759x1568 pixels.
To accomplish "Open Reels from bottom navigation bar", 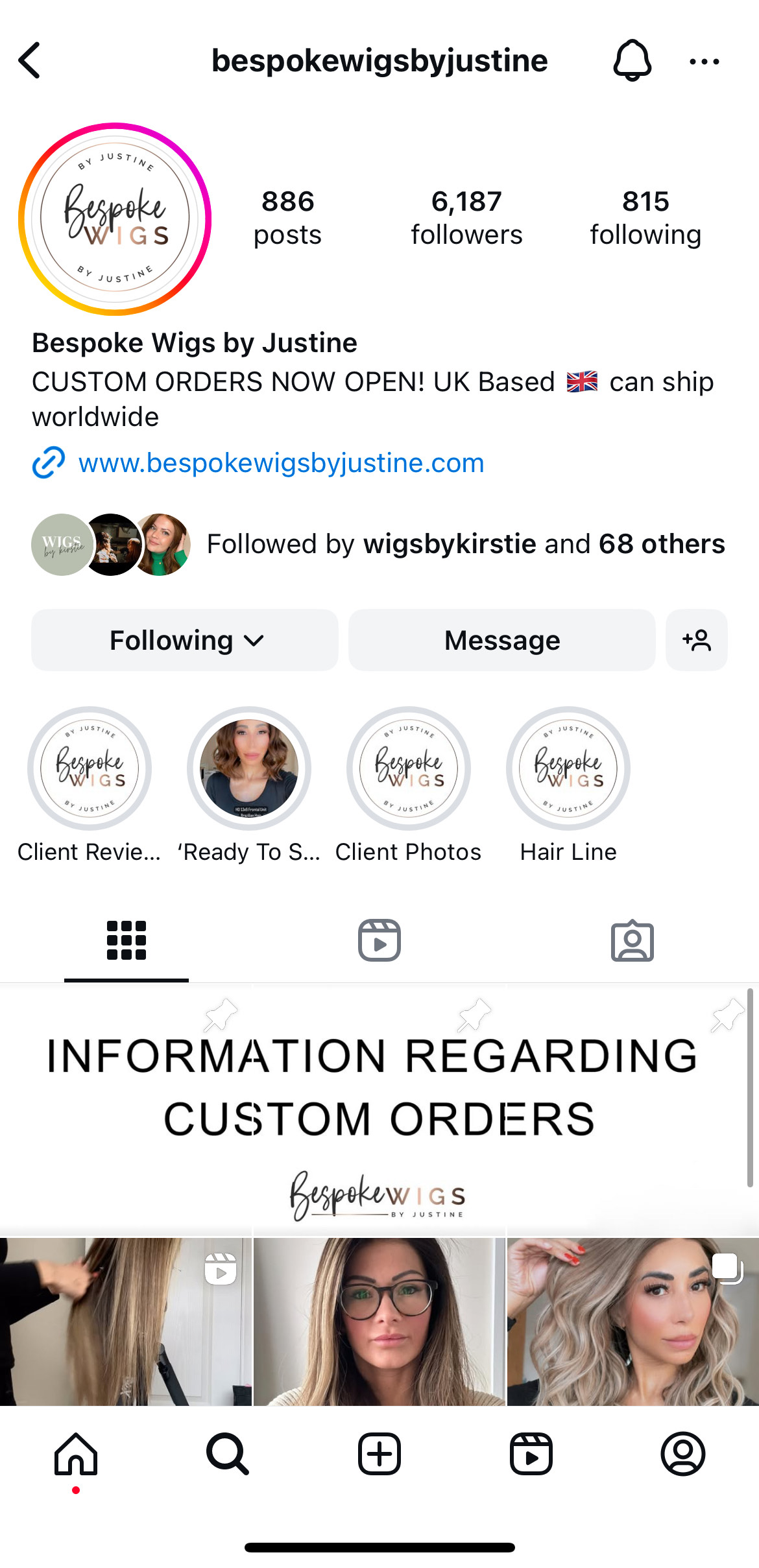I will [531, 1453].
